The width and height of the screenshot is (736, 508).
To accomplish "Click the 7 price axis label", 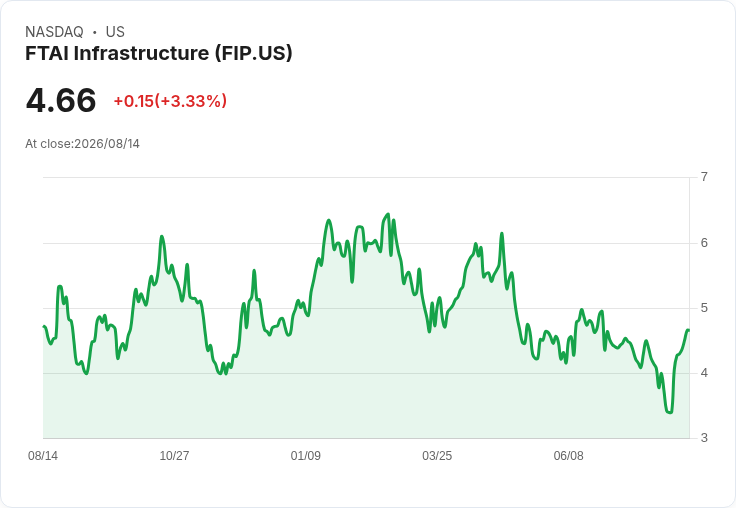I will [x=704, y=177].
